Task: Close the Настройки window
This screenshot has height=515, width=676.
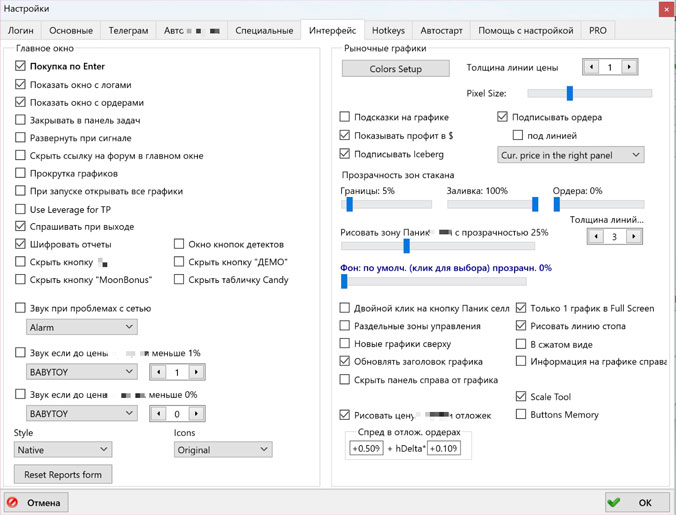Action: pos(667,9)
